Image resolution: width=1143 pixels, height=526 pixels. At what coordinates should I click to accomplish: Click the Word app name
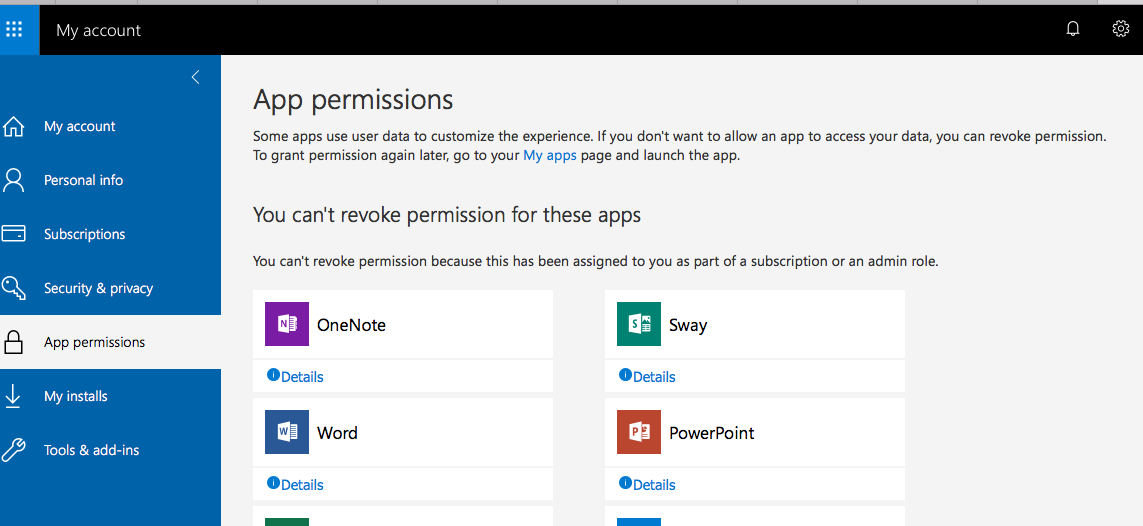338,433
